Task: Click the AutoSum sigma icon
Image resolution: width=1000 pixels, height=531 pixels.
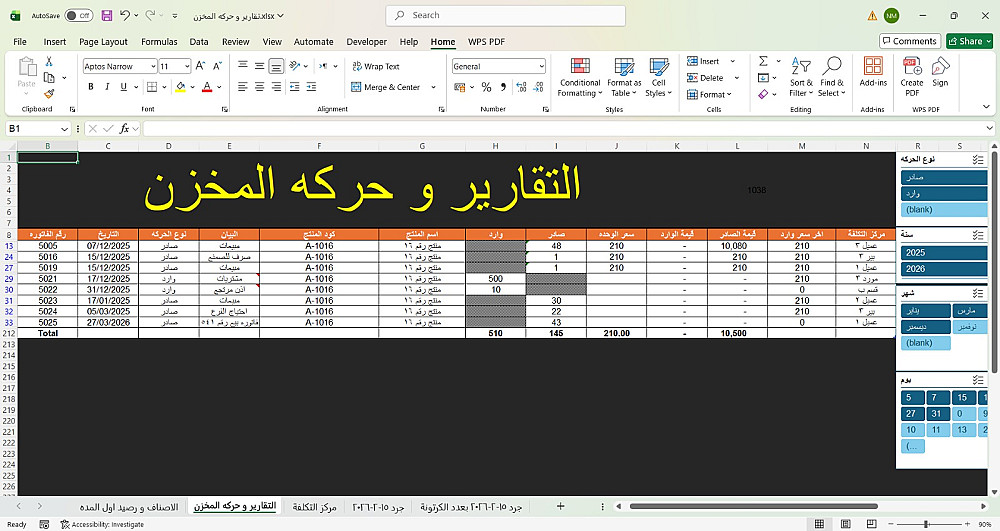Action: click(x=763, y=61)
